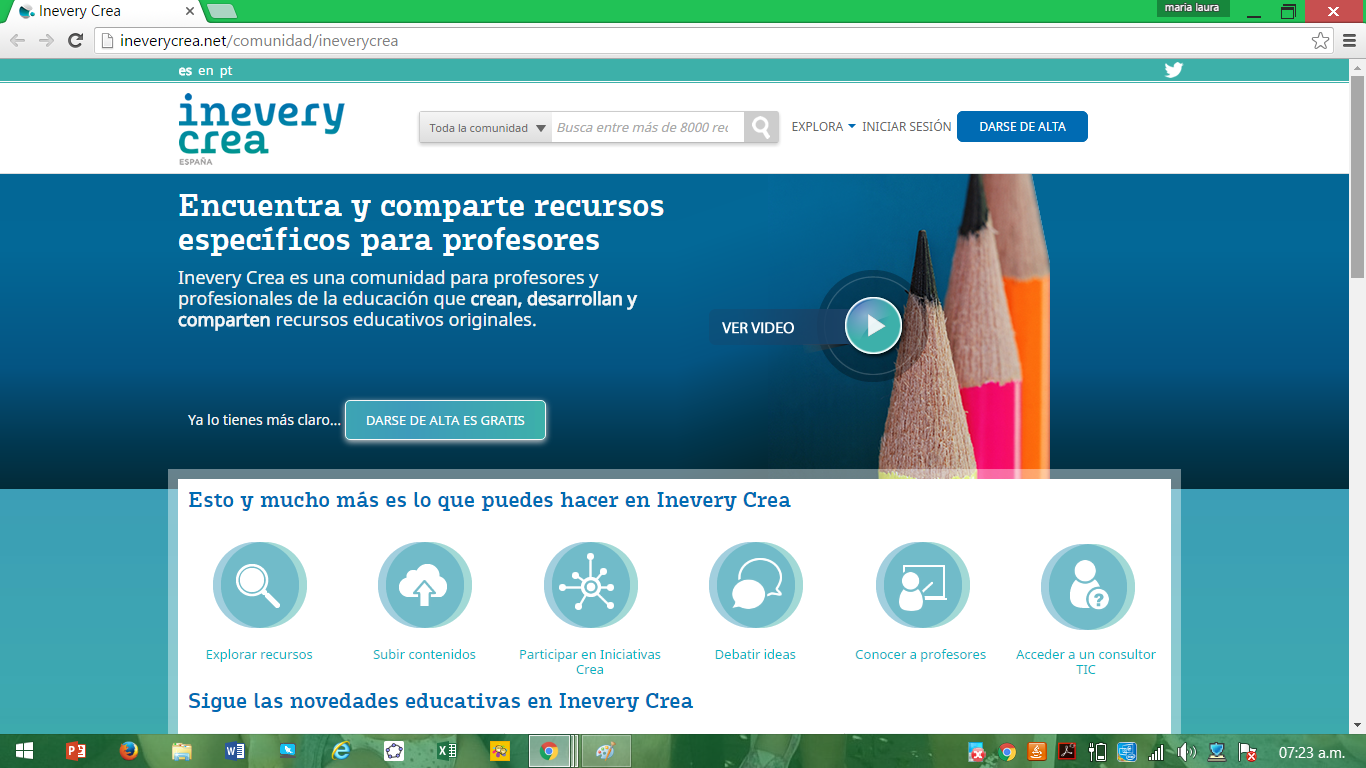Click the network signal tray icon
1366x768 pixels.
pyautogui.click(x=1156, y=752)
